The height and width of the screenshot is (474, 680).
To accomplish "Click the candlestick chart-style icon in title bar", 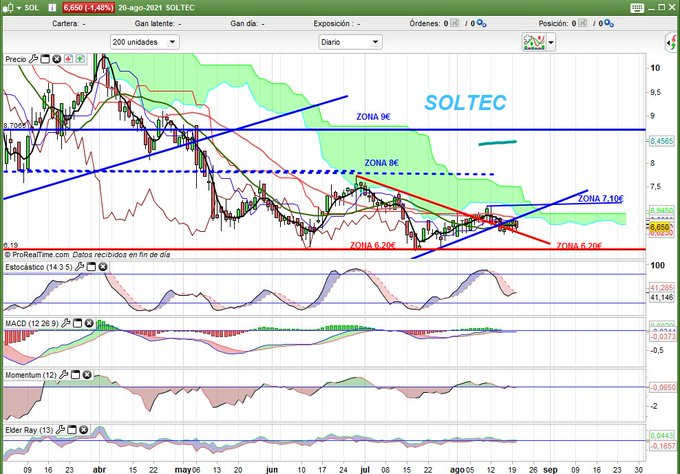I will pos(9,7).
